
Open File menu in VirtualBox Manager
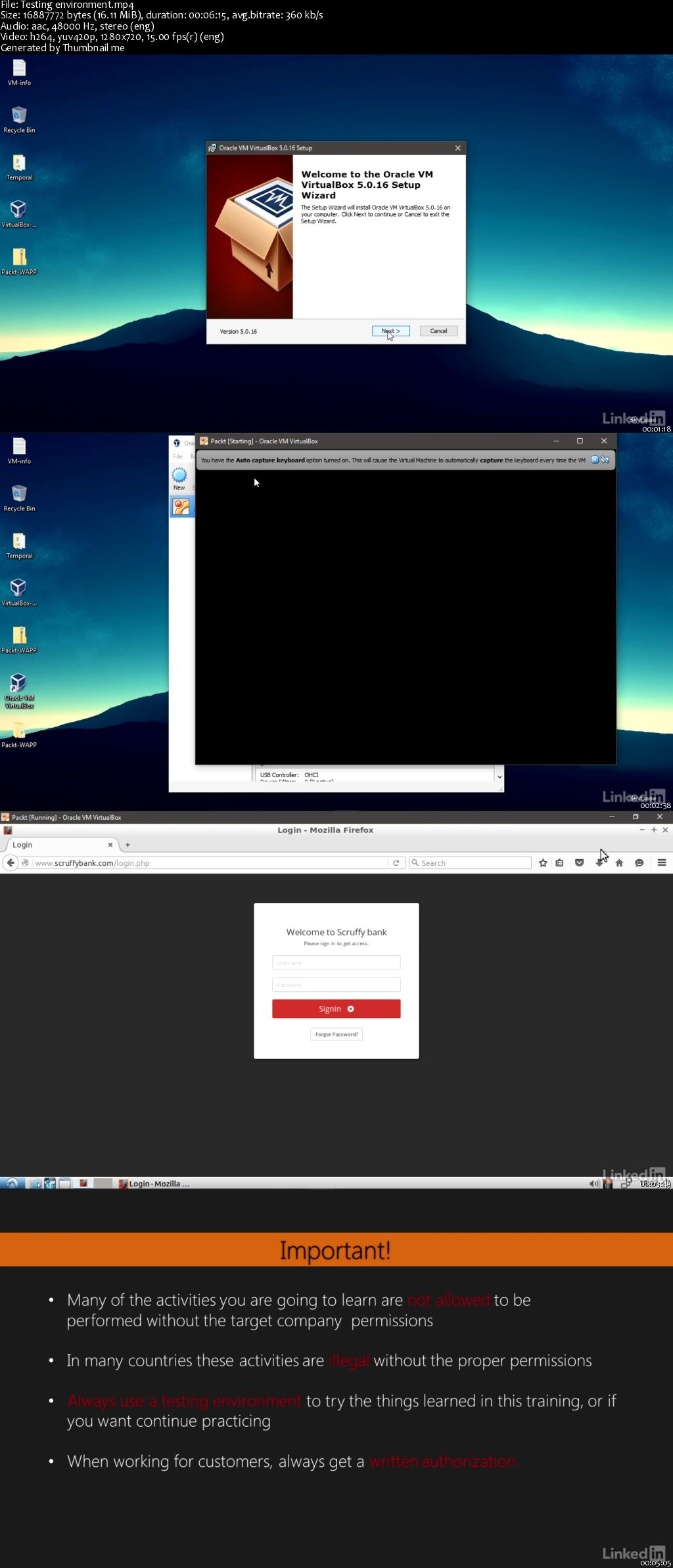click(177, 456)
